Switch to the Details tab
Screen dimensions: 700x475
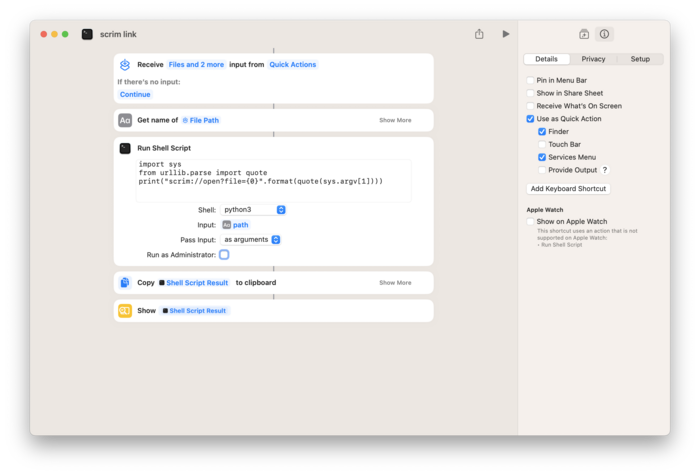tap(546, 59)
